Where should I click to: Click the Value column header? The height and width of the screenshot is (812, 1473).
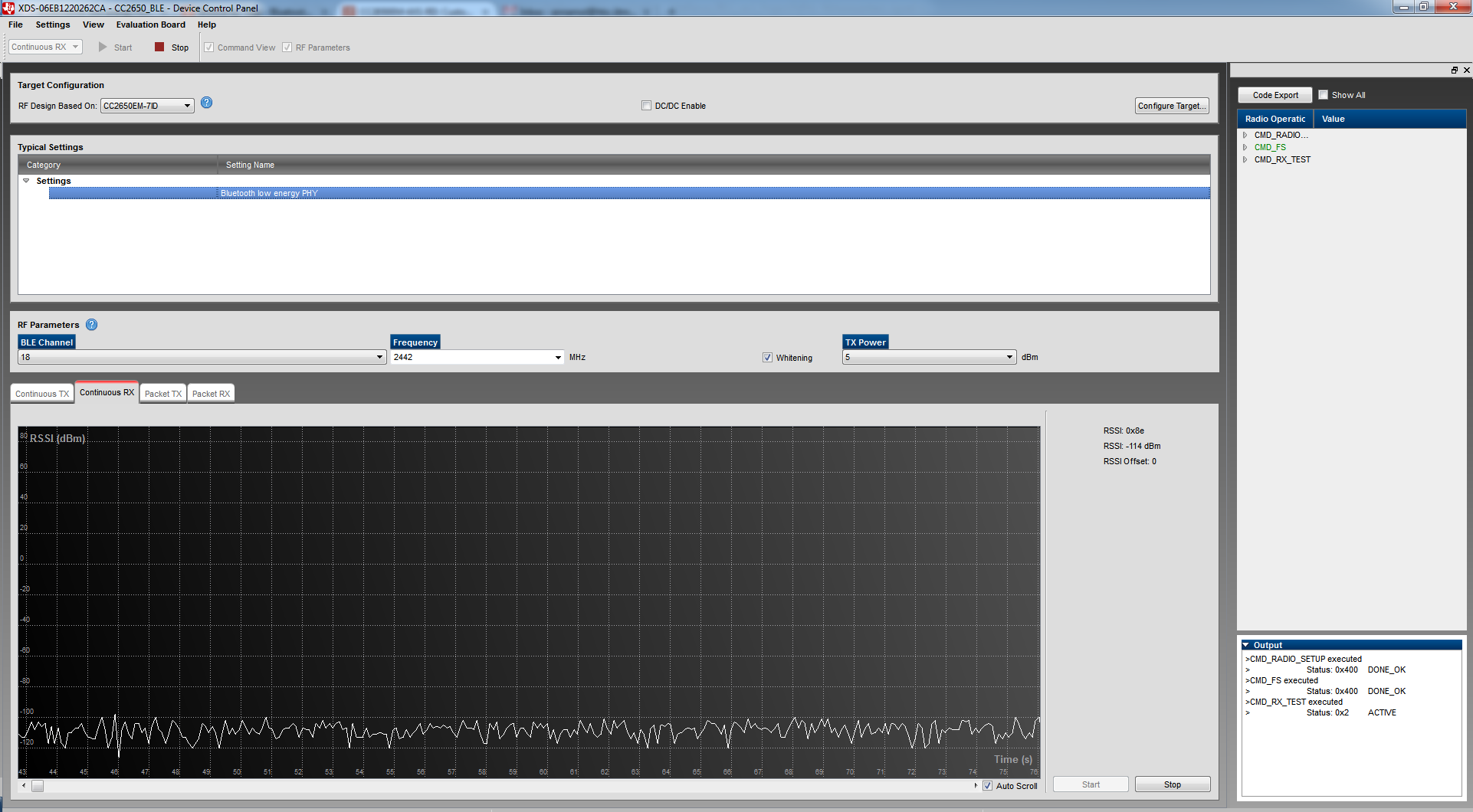(x=1390, y=119)
